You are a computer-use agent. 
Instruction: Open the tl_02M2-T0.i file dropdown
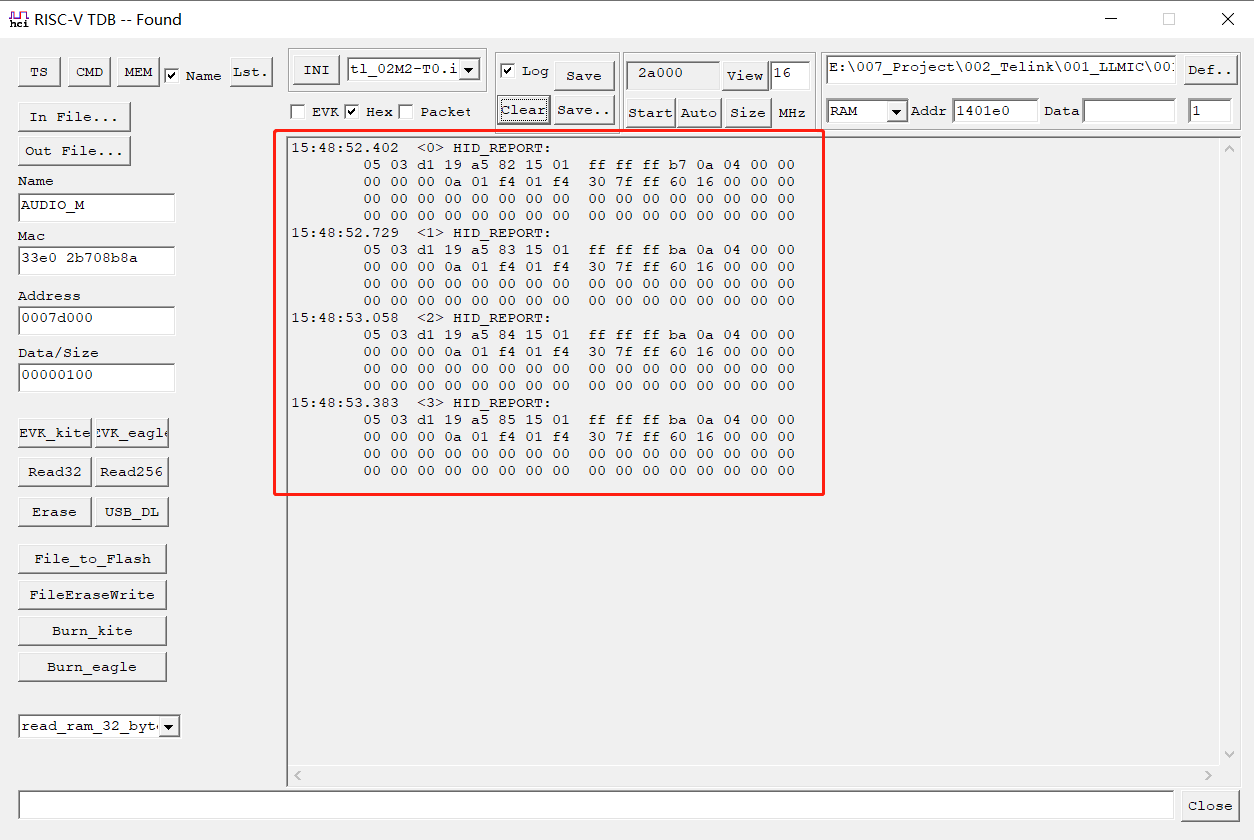point(470,70)
